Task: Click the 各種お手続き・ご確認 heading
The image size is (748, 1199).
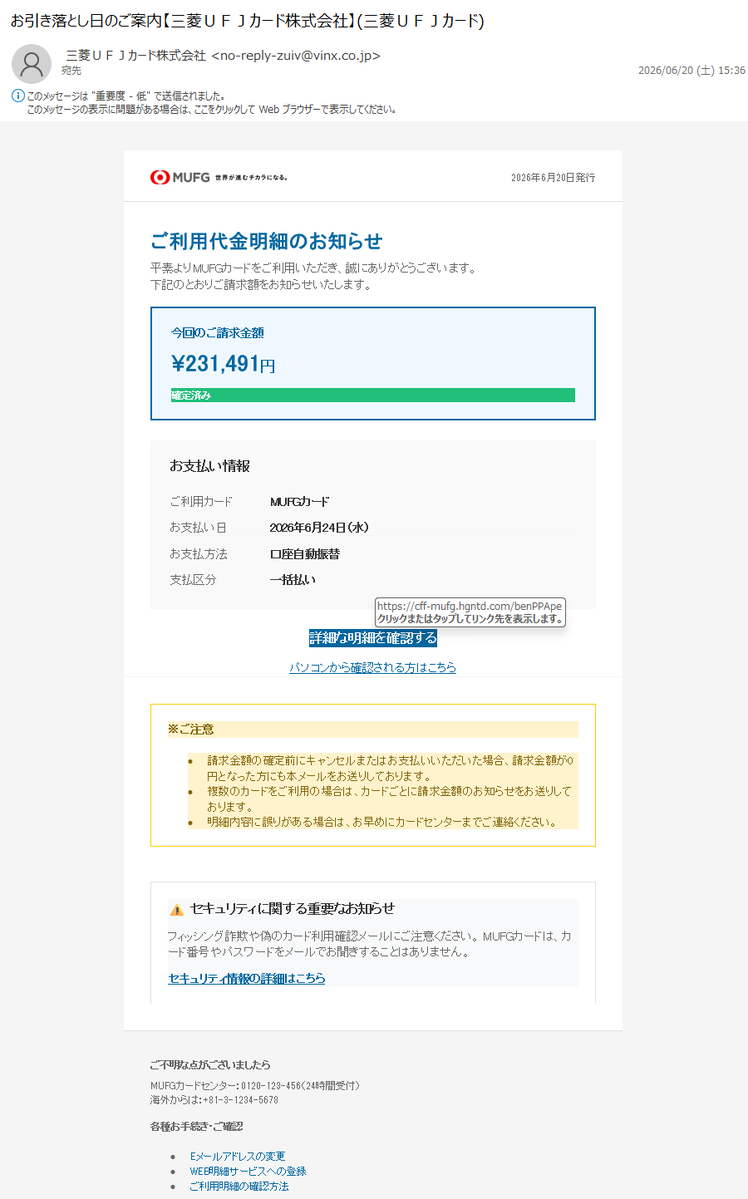Action: point(197,1126)
